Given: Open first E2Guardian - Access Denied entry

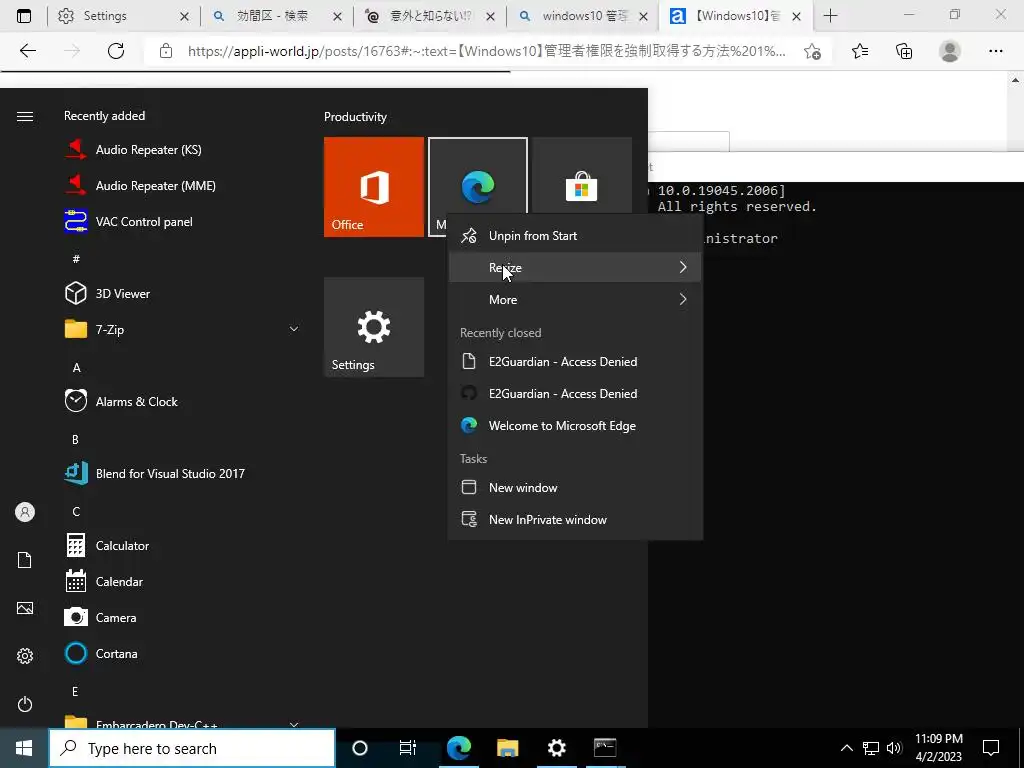Looking at the screenshot, I should click(x=575, y=361).
